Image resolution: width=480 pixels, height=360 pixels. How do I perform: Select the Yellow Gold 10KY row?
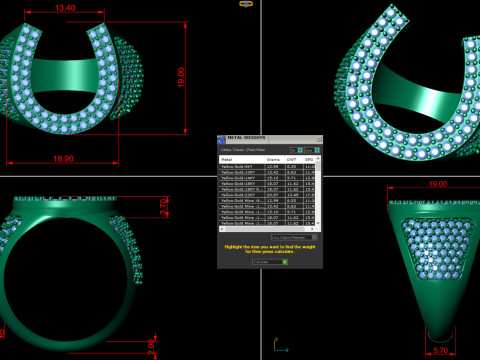click(267, 172)
